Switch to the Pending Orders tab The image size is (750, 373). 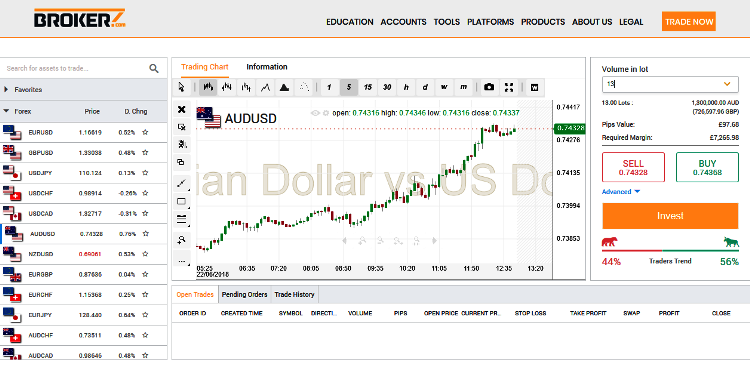(244, 295)
